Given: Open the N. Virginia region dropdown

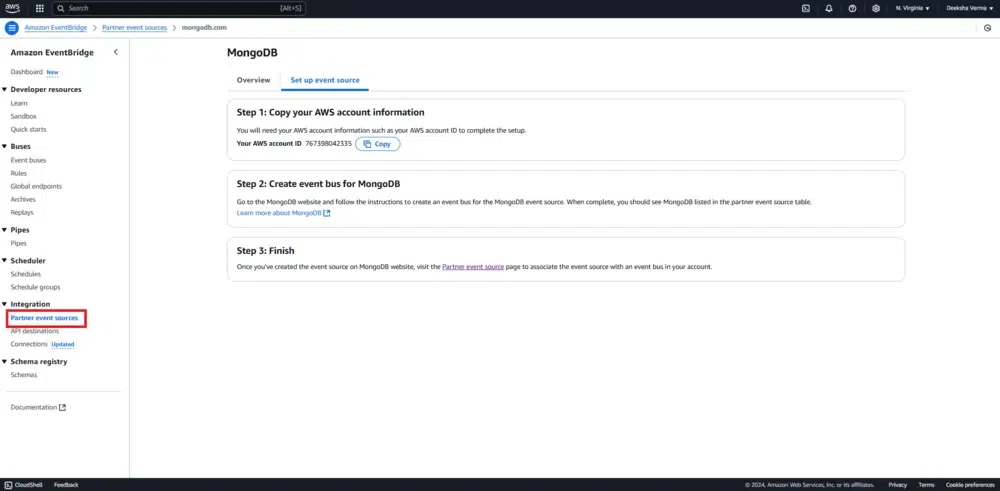Looking at the screenshot, I should 912,8.
